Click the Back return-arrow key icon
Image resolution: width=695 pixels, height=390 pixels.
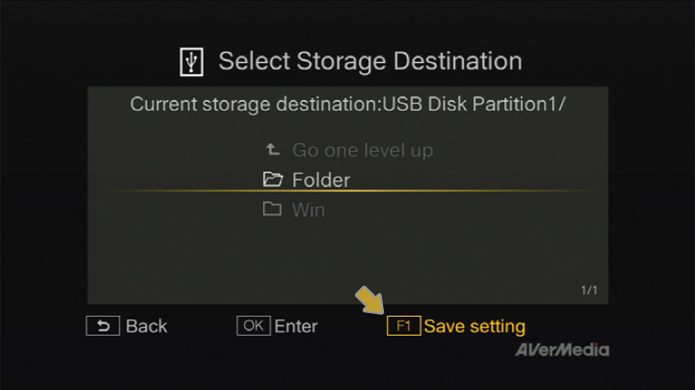tap(103, 326)
